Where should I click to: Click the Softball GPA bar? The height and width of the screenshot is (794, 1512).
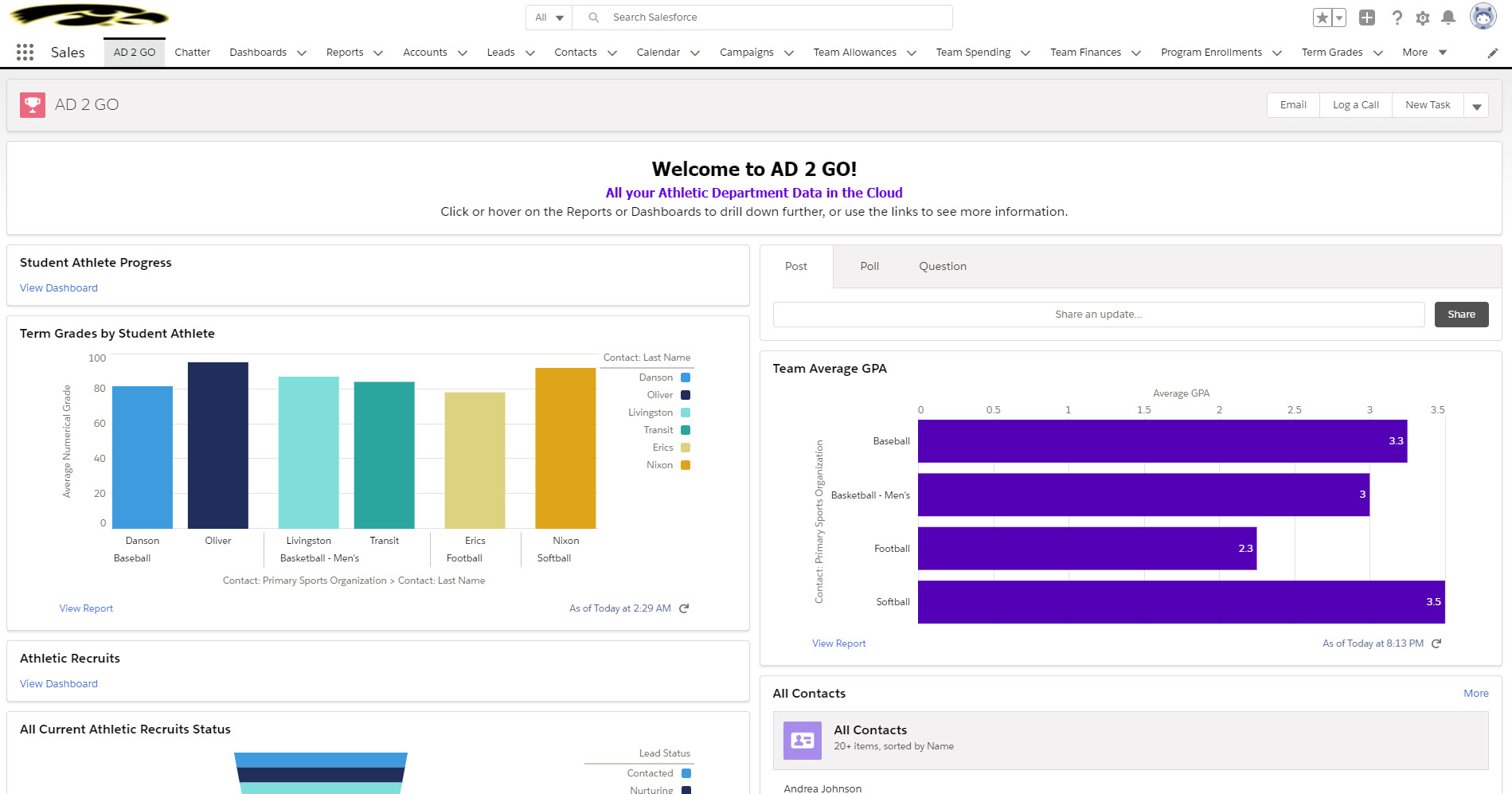[x=1181, y=602]
